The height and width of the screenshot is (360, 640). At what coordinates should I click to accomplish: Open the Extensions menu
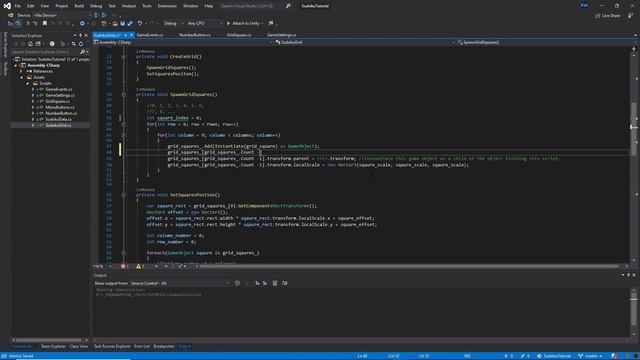click(167, 6)
